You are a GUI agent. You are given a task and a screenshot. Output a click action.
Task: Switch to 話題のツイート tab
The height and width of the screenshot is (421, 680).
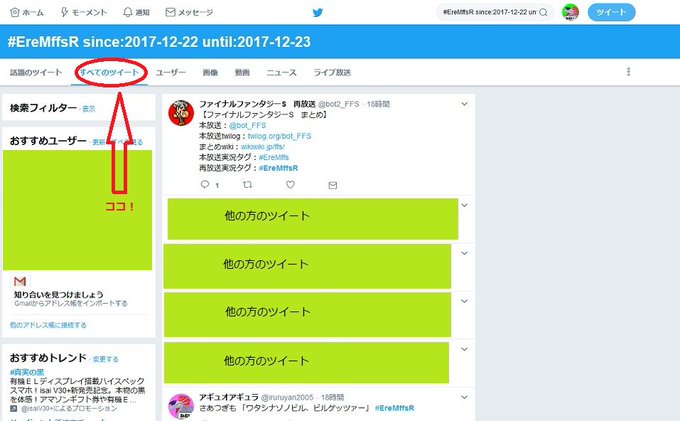(36, 72)
